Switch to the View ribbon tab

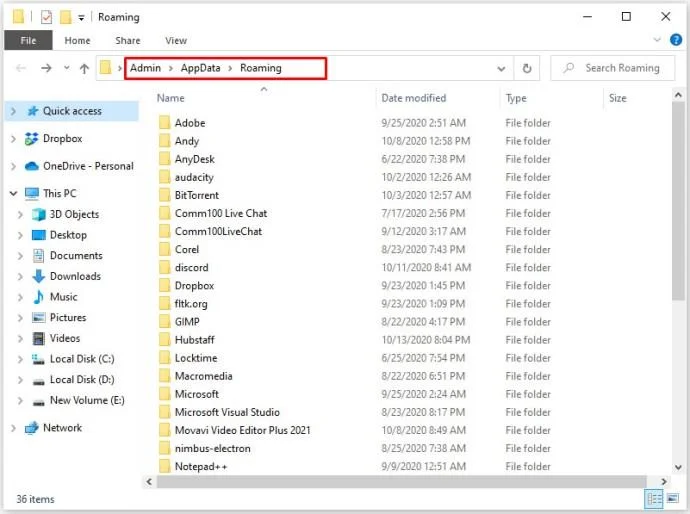pos(176,40)
